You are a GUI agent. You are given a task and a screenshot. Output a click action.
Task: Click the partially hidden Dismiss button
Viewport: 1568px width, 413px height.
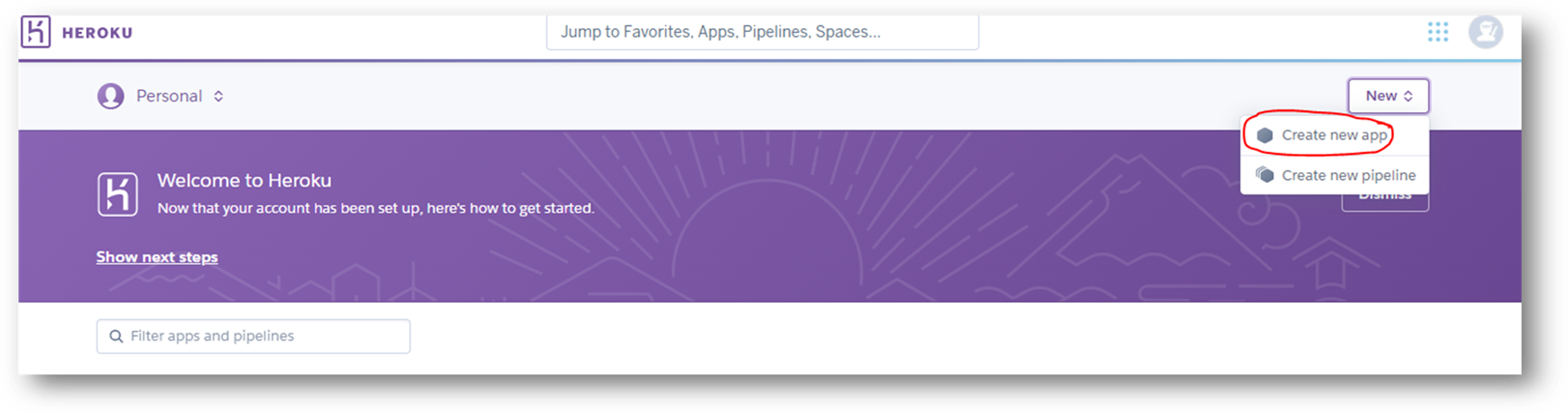(x=1384, y=201)
